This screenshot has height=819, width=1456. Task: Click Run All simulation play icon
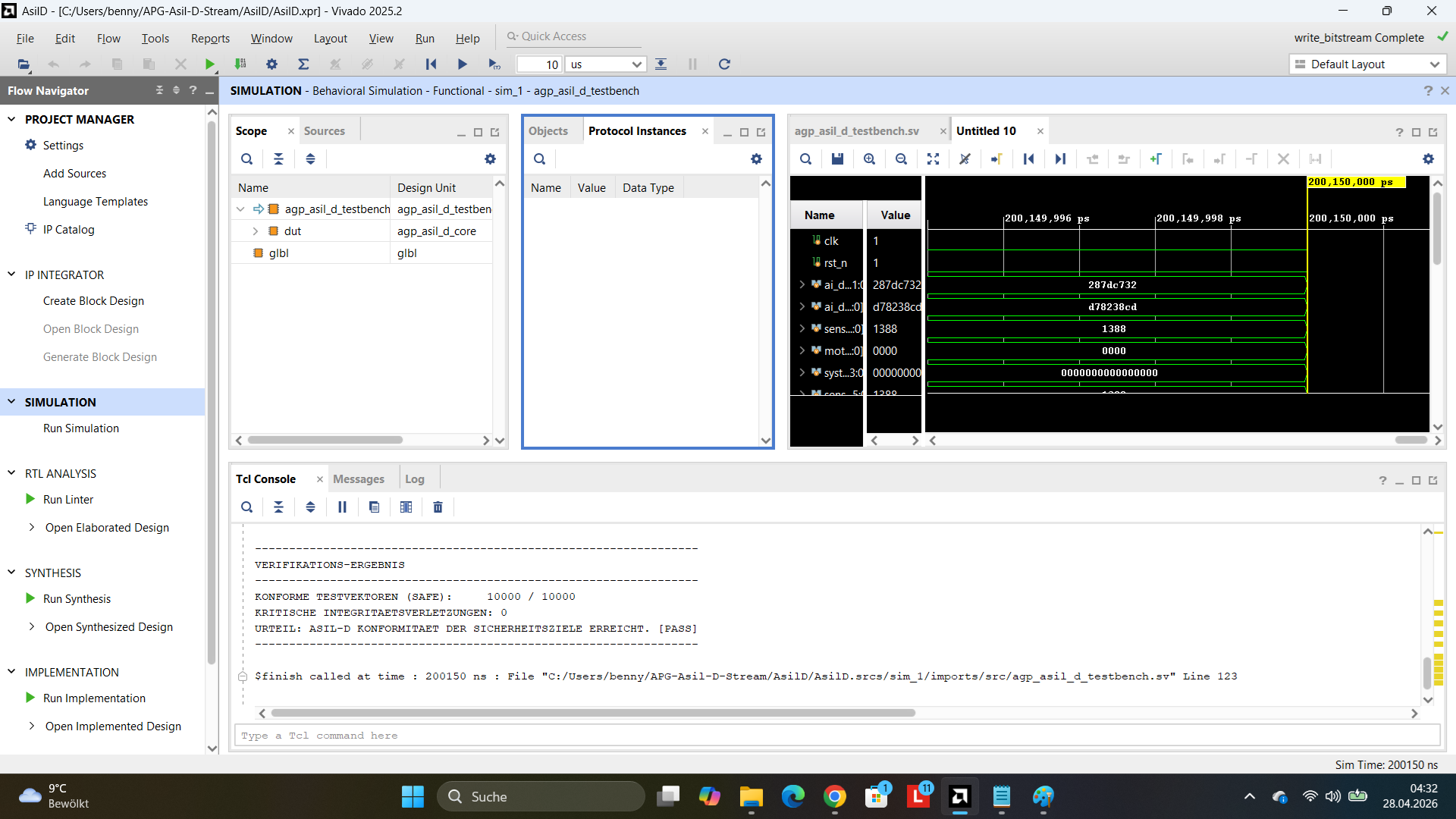[463, 64]
